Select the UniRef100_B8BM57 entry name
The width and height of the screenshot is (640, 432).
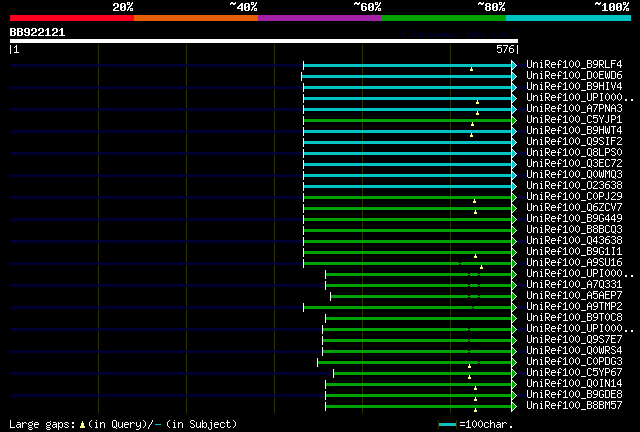574,406
